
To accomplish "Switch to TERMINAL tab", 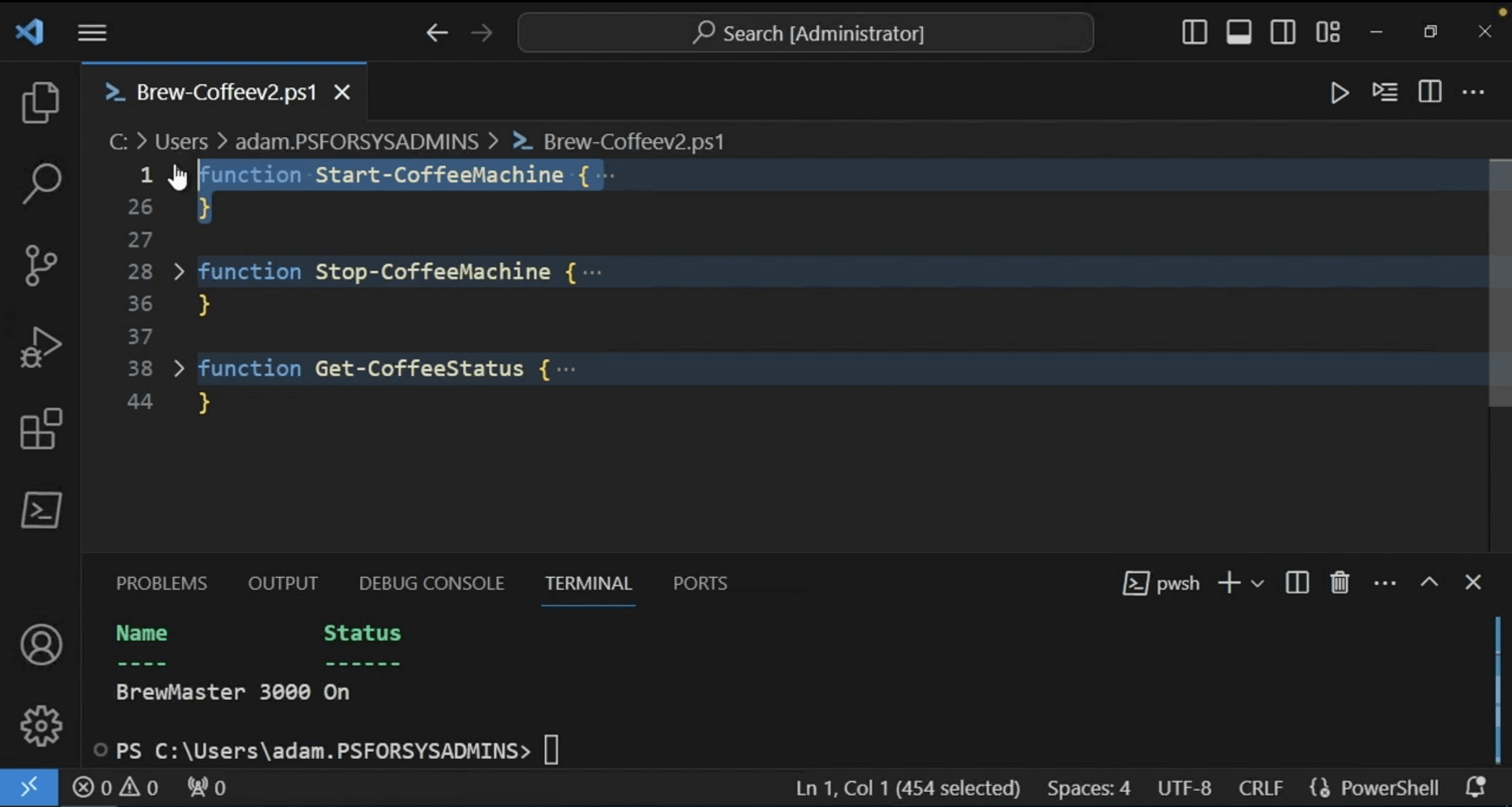I will pos(588,583).
